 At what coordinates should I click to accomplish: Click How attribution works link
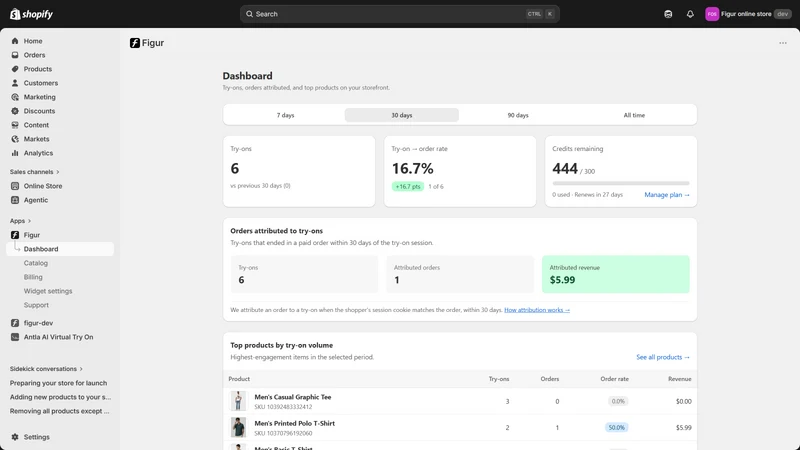[537, 310]
